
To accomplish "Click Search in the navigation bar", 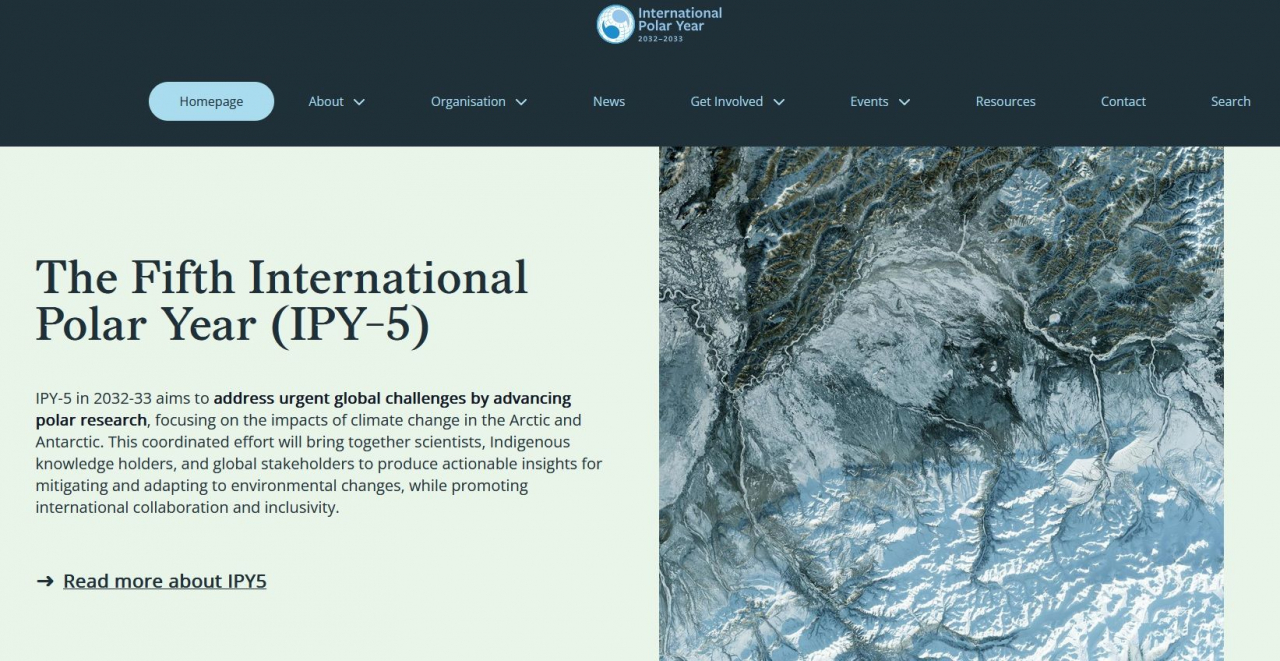I will click(x=1230, y=101).
